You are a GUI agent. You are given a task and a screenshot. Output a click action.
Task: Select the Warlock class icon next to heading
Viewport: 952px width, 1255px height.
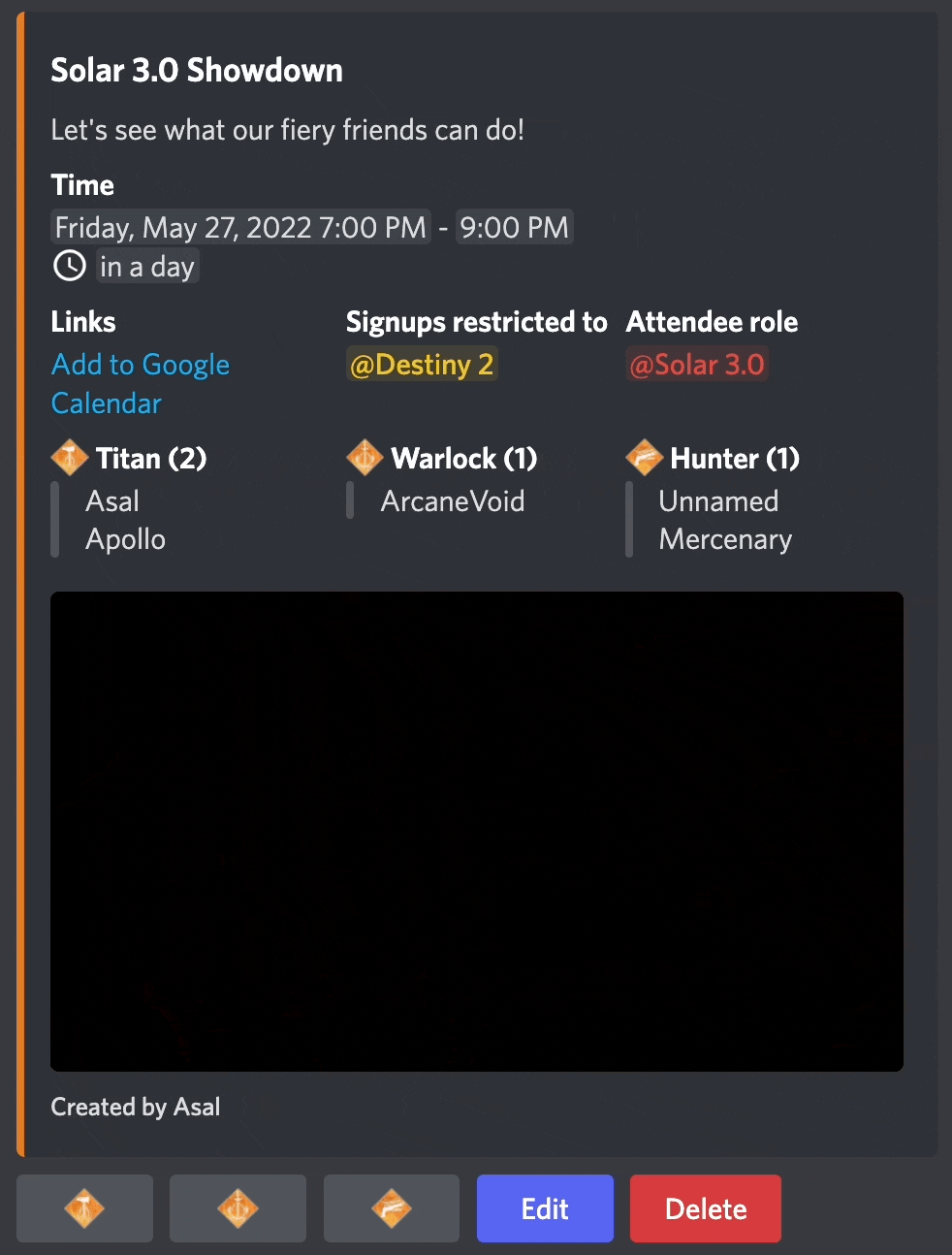[365, 457]
